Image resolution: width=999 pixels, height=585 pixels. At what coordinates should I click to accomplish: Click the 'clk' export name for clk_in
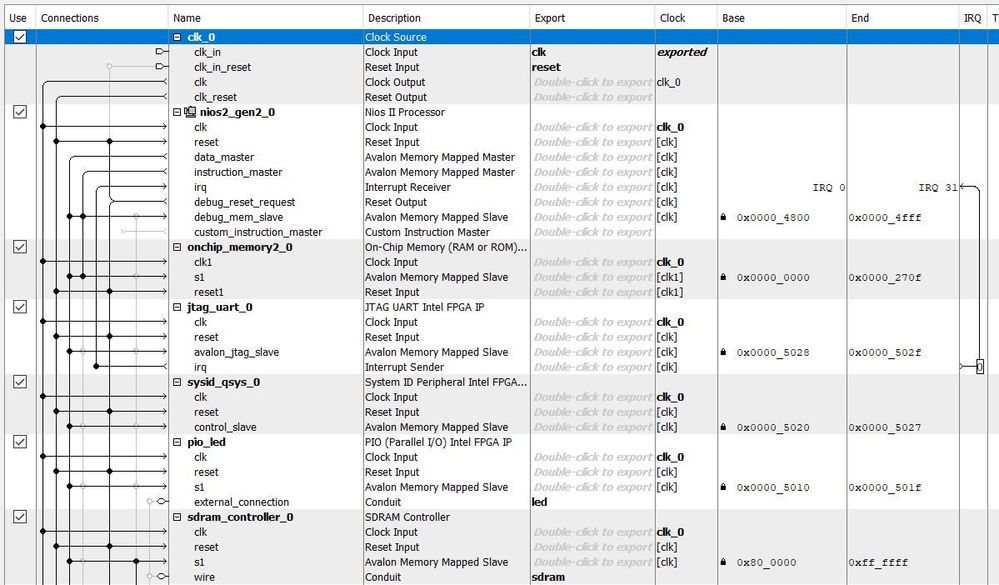pyautogui.click(x=538, y=52)
